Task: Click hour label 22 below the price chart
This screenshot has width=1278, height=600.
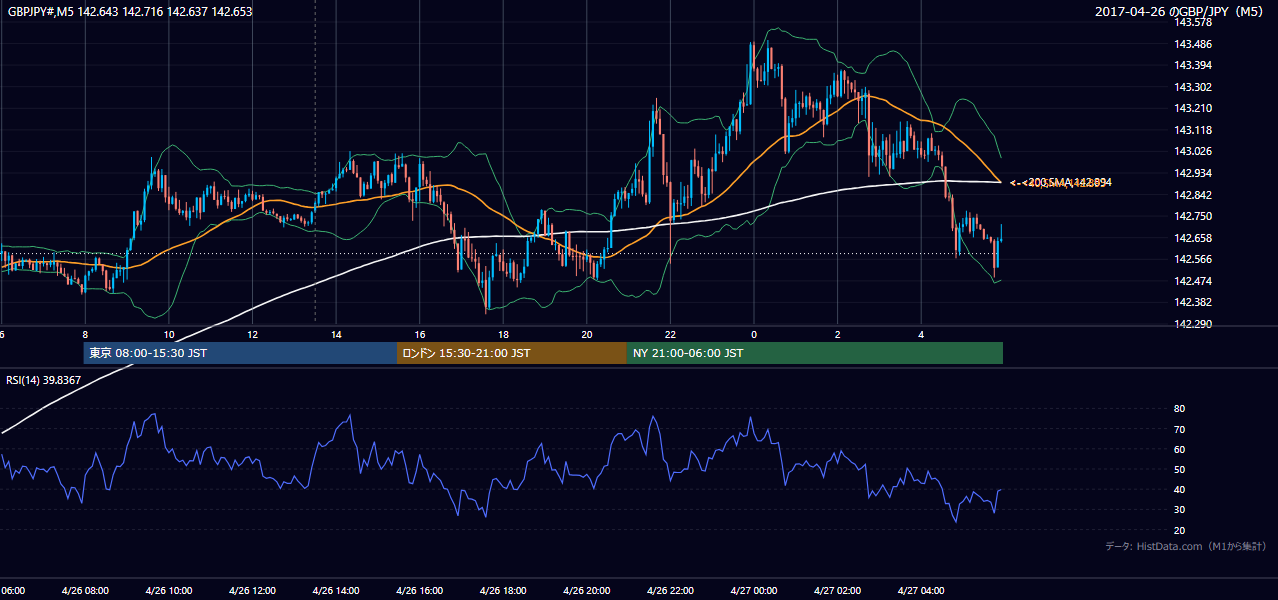Action: (670, 334)
